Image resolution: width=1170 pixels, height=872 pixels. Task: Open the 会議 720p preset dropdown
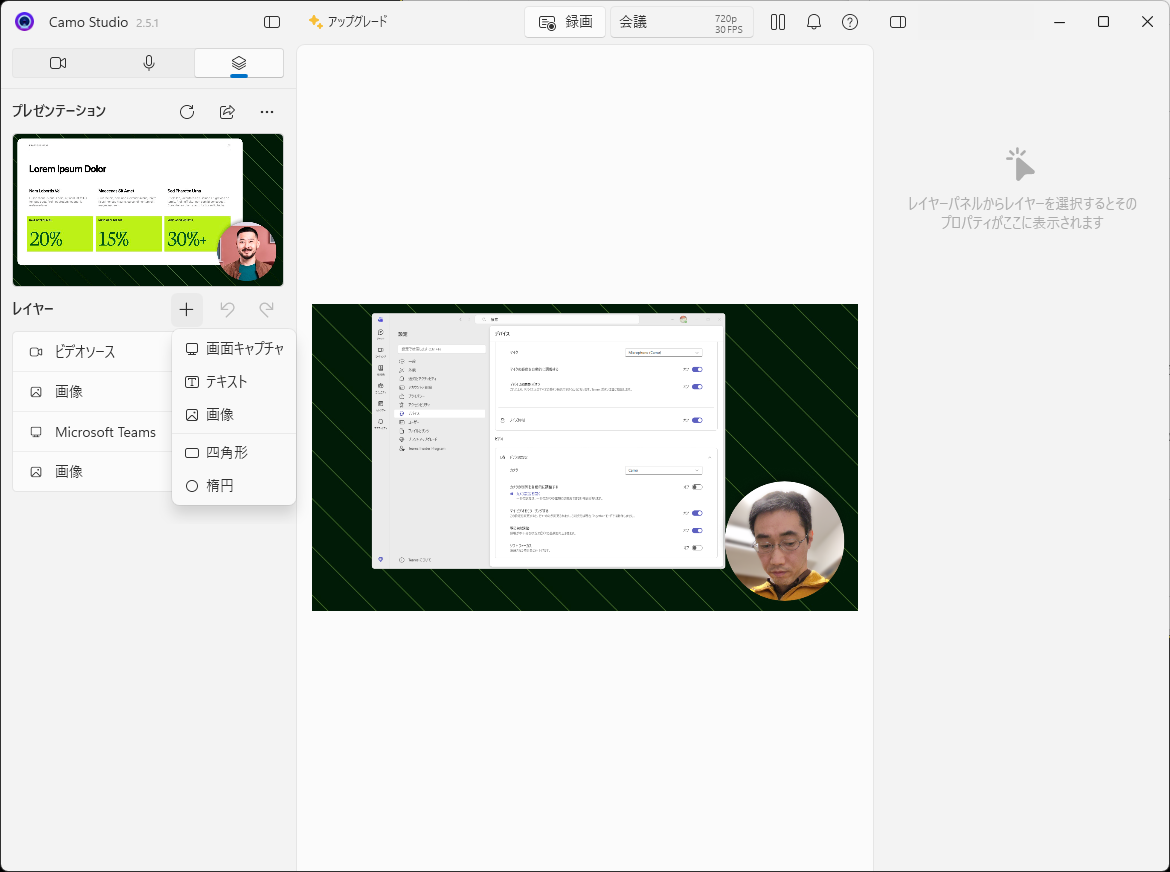pyautogui.click(x=681, y=22)
